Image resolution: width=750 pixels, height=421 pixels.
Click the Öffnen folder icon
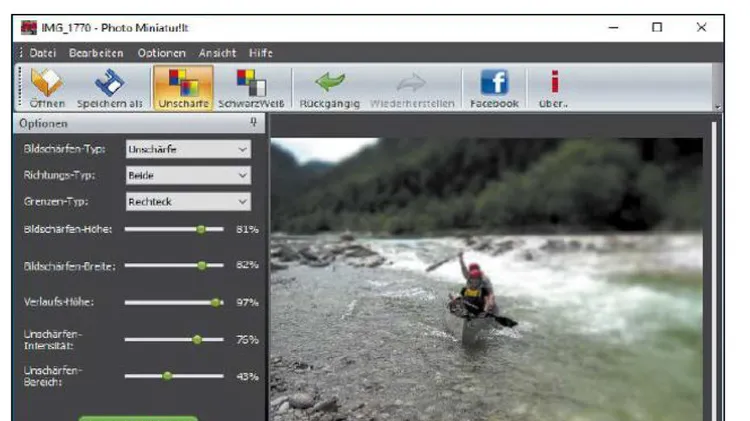[x=46, y=82]
